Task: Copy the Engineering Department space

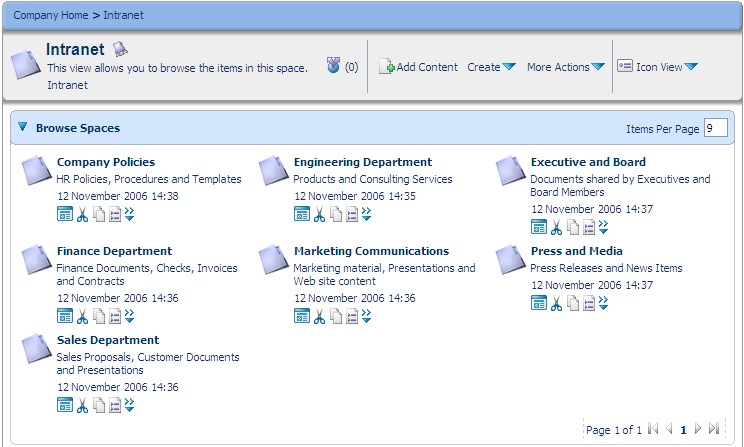Action: pos(336,214)
